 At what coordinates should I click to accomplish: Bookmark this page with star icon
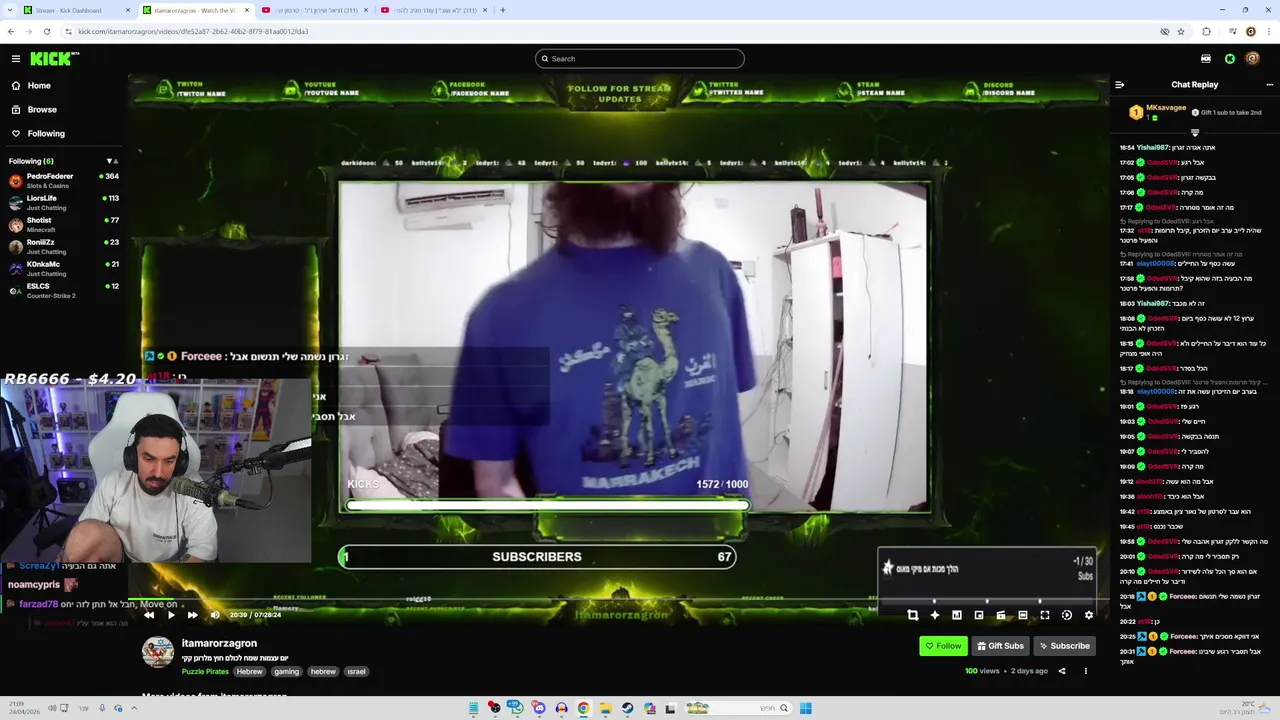pos(1181,31)
